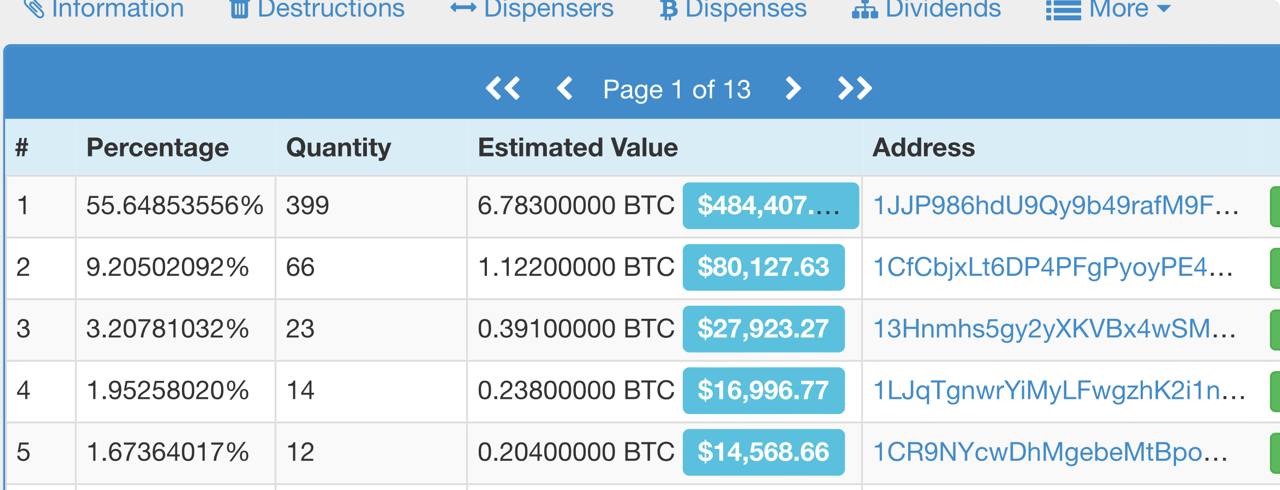Select percentage 3.20781032%
This screenshot has width=1280, height=490.
pyautogui.click(x=168, y=329)
